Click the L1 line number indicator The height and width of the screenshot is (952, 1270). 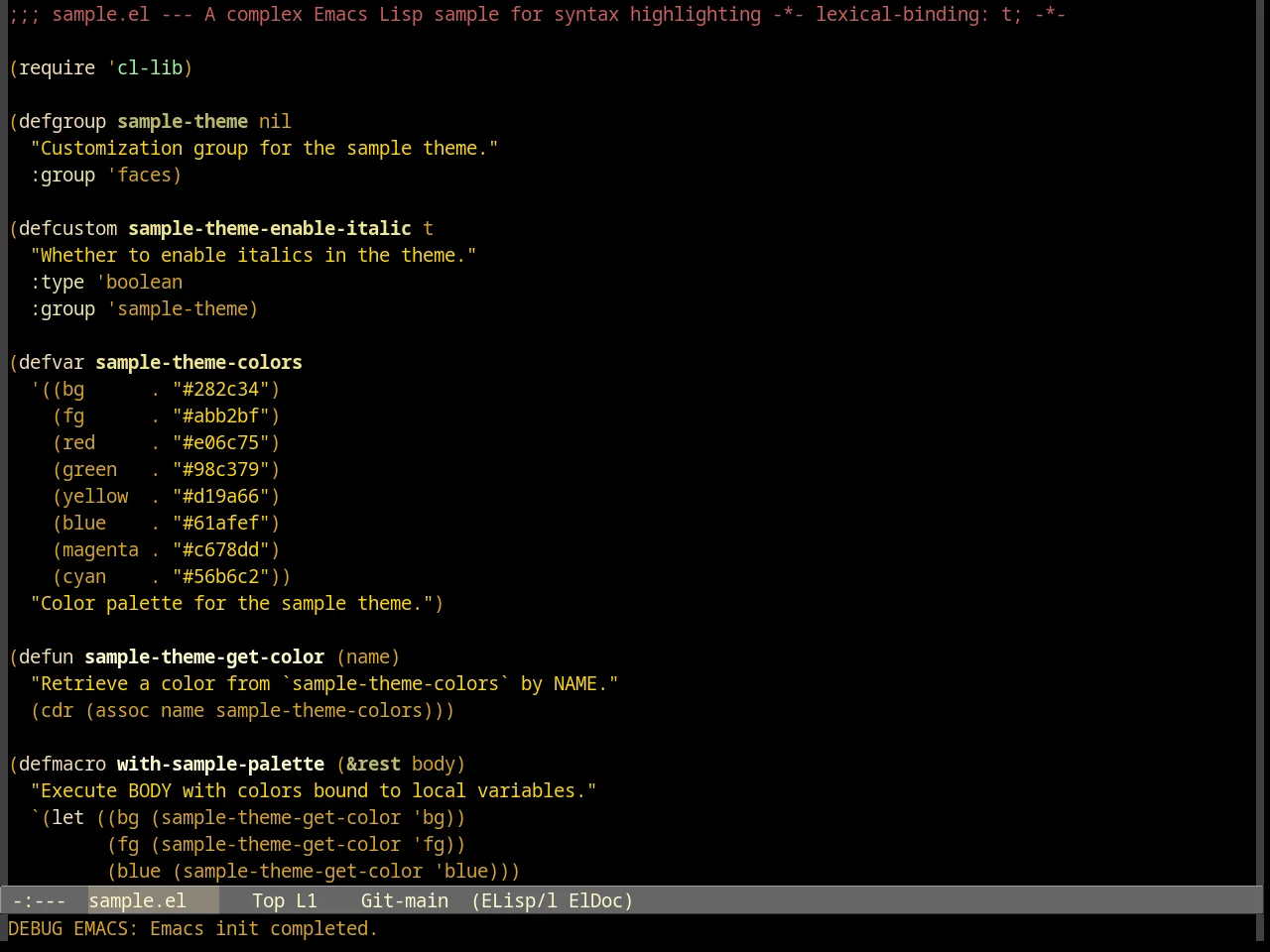pyautogui.click(x=307, y=900)
